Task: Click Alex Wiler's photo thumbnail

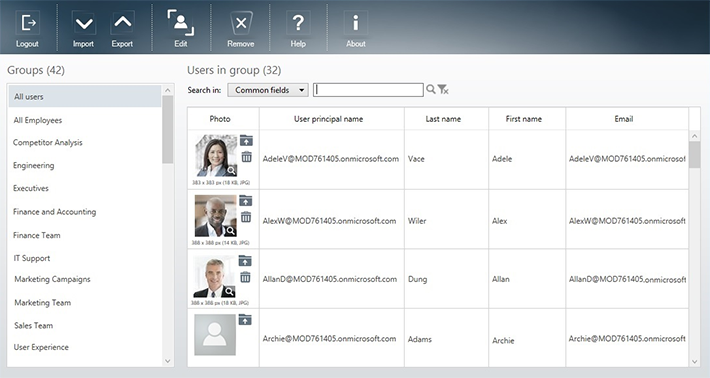Action: 216,216
